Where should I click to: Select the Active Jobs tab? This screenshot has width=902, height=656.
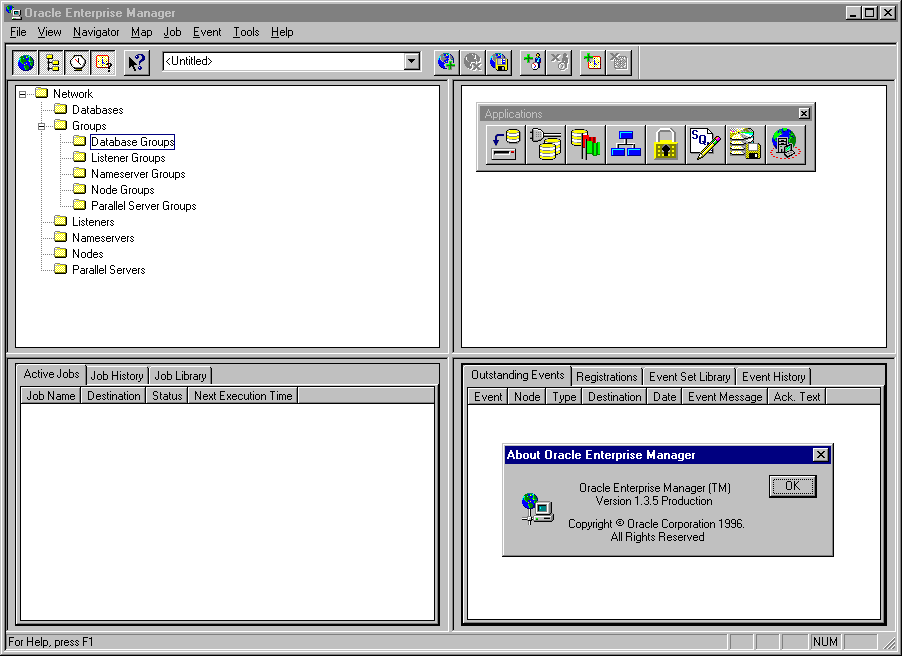pos(51,374)
